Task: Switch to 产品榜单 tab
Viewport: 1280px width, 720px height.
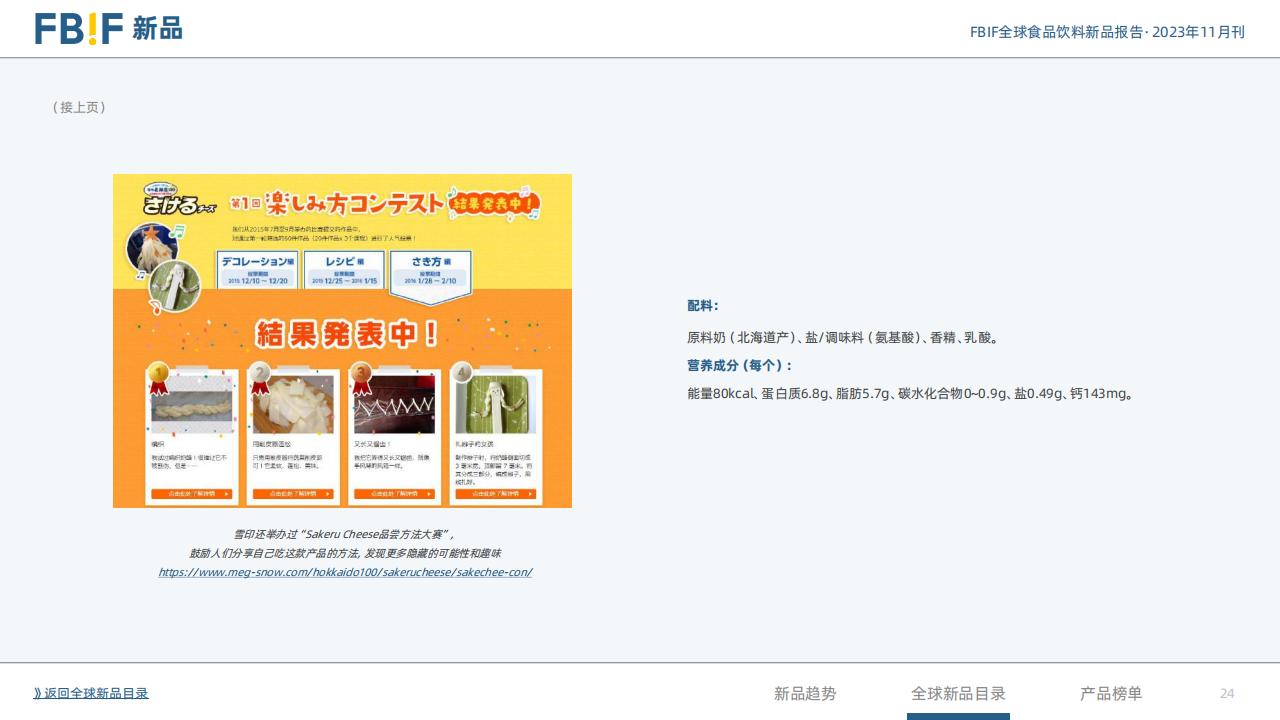Action: click(x=1111, y=693)
